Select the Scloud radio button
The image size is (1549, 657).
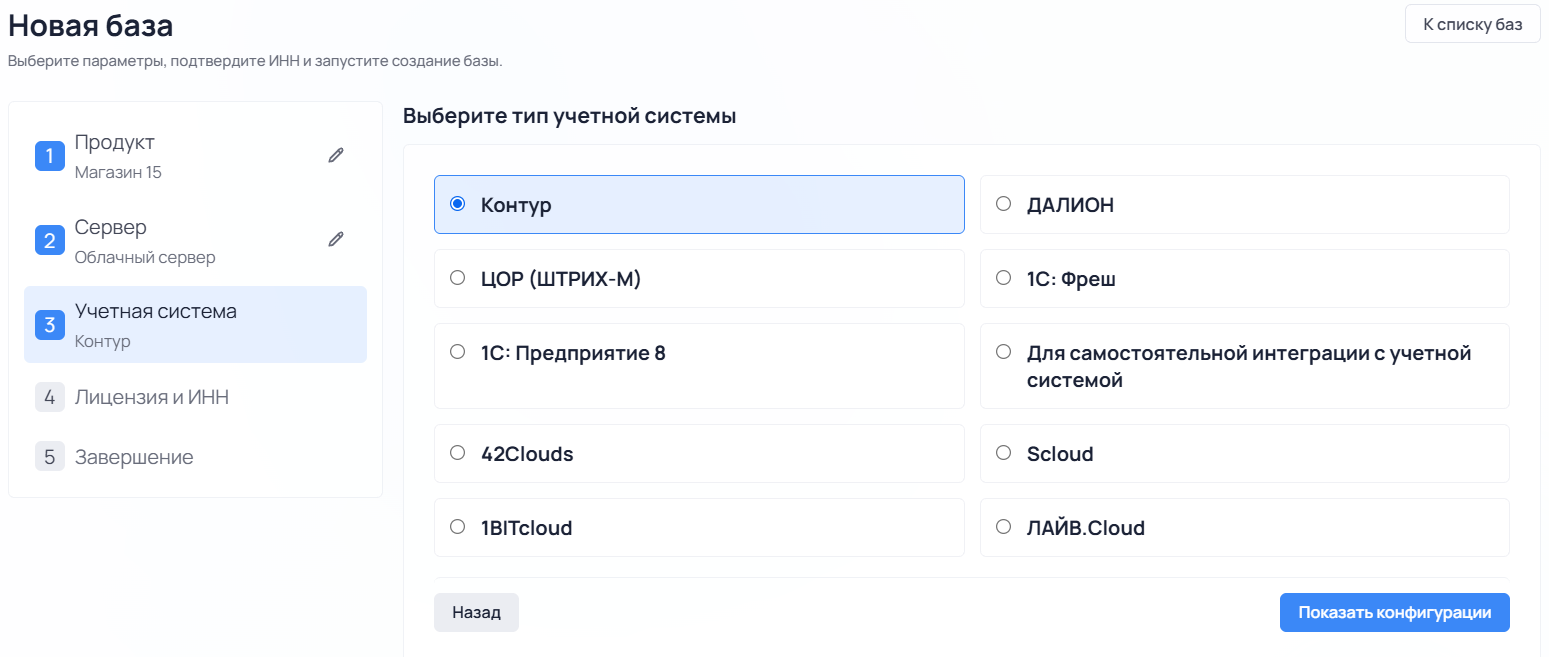pyautogui.click(x=1004, y=453)
